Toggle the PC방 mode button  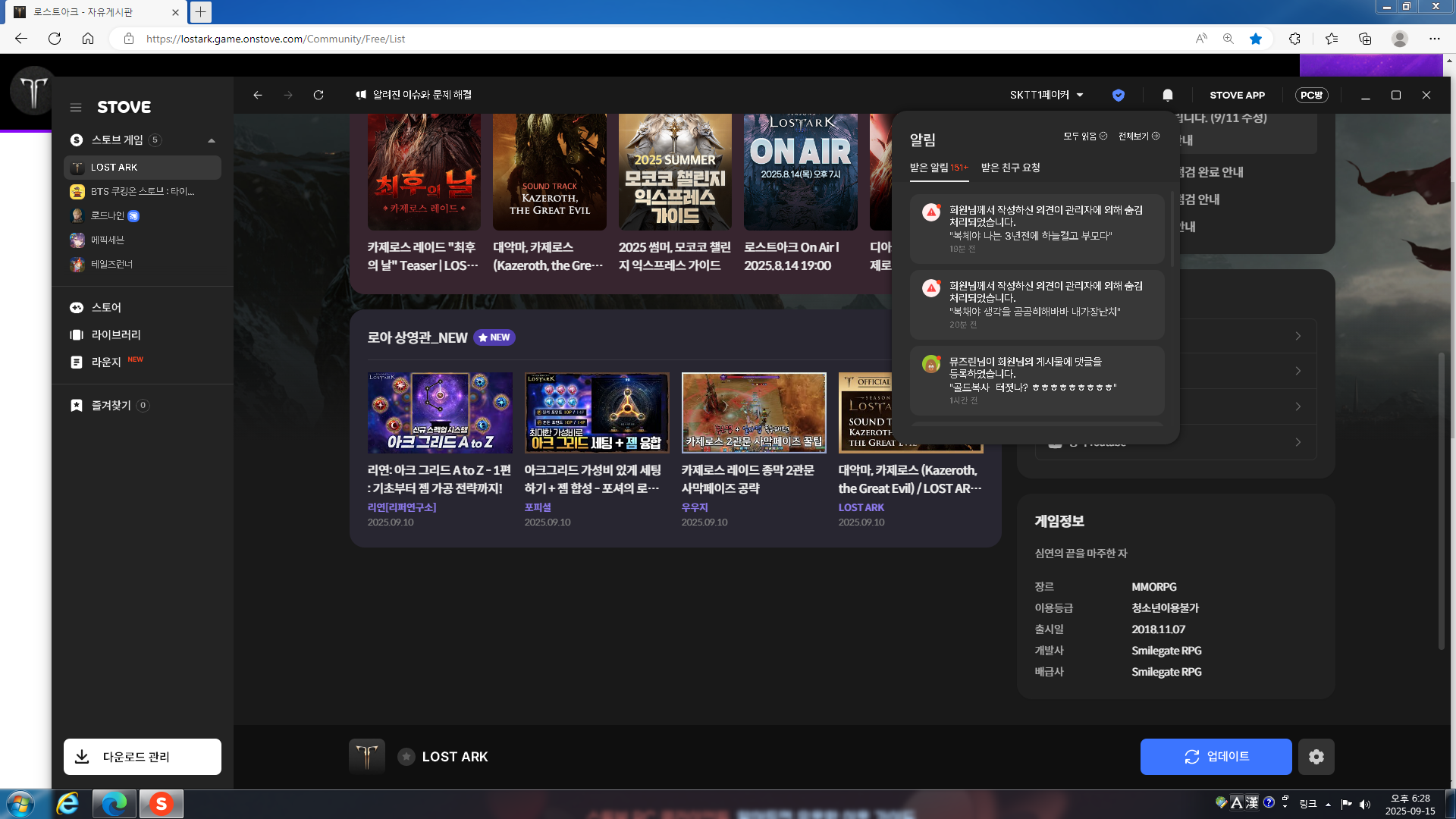[1311, 95]
